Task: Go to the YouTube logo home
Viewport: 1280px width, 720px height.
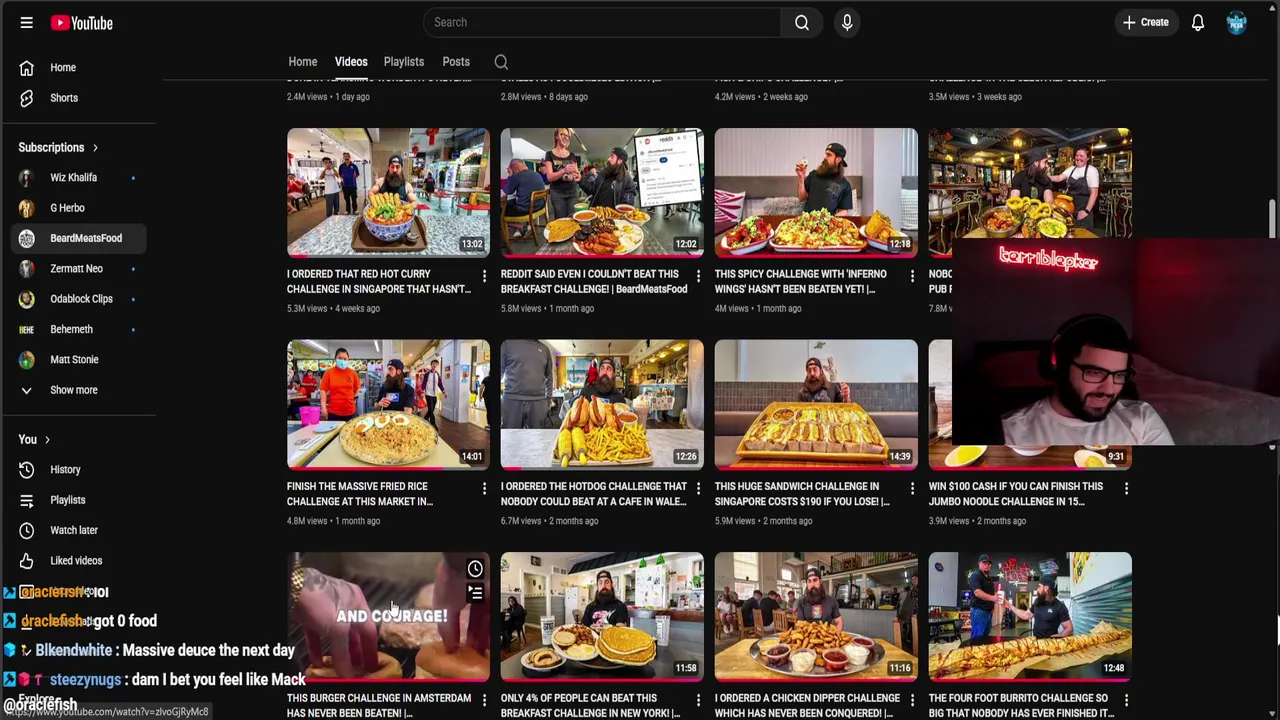Action: 81,22
